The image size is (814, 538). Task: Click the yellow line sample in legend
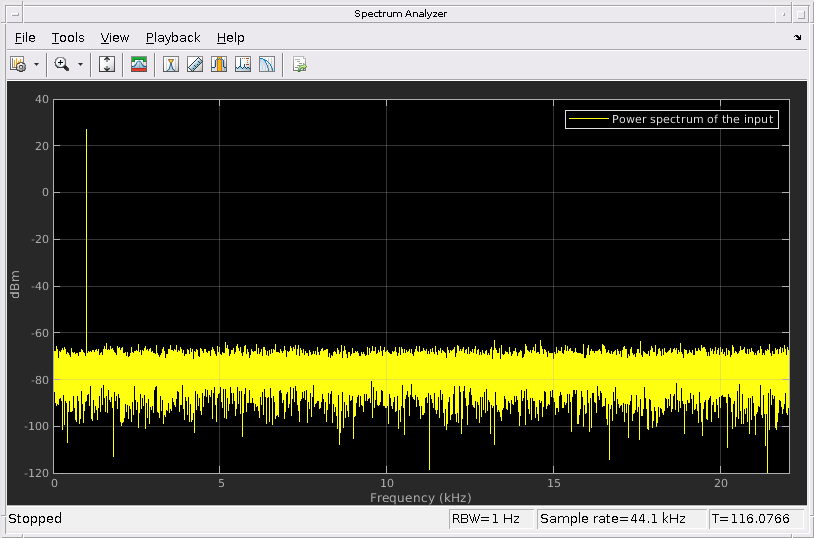(588, 119)
